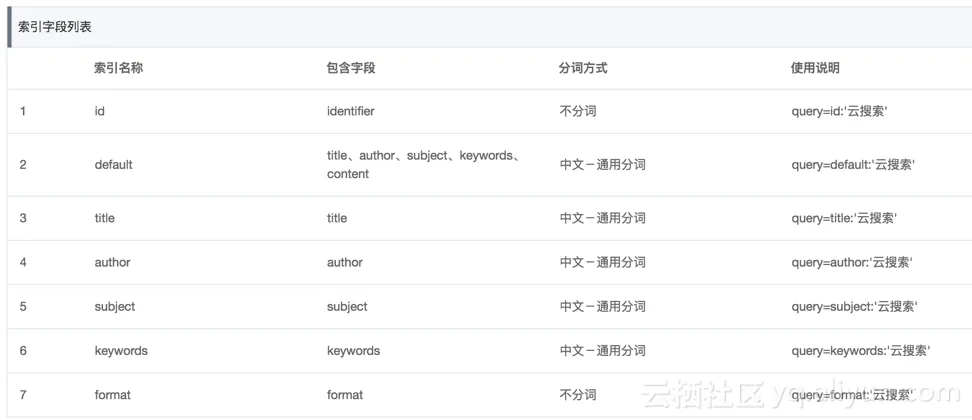Click query=author:'云搜索' usage text
Image resolution: width=972 pixels, height=420 pixels.
(x=852, y=262)
